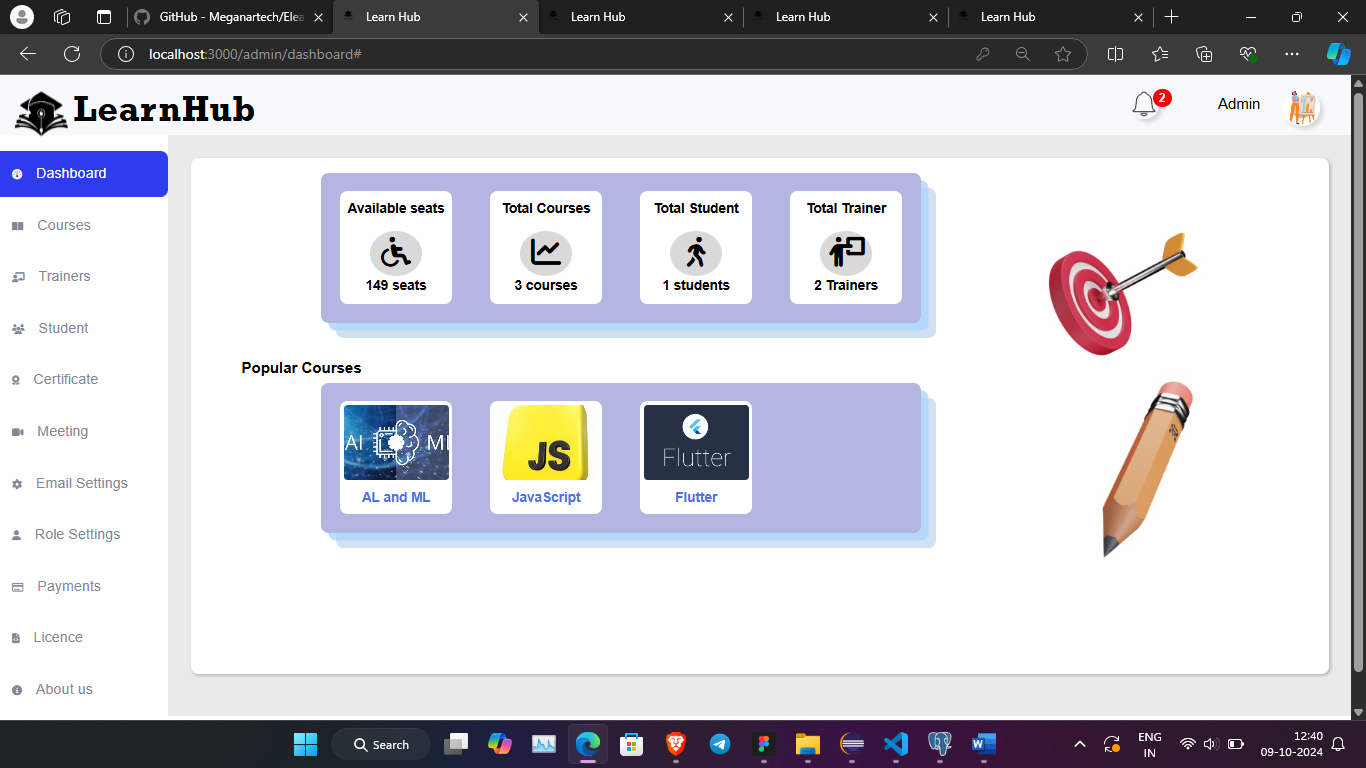1366x768 pixels.
Task: Expand hidden icons in the system tray
Action: 1079,744
